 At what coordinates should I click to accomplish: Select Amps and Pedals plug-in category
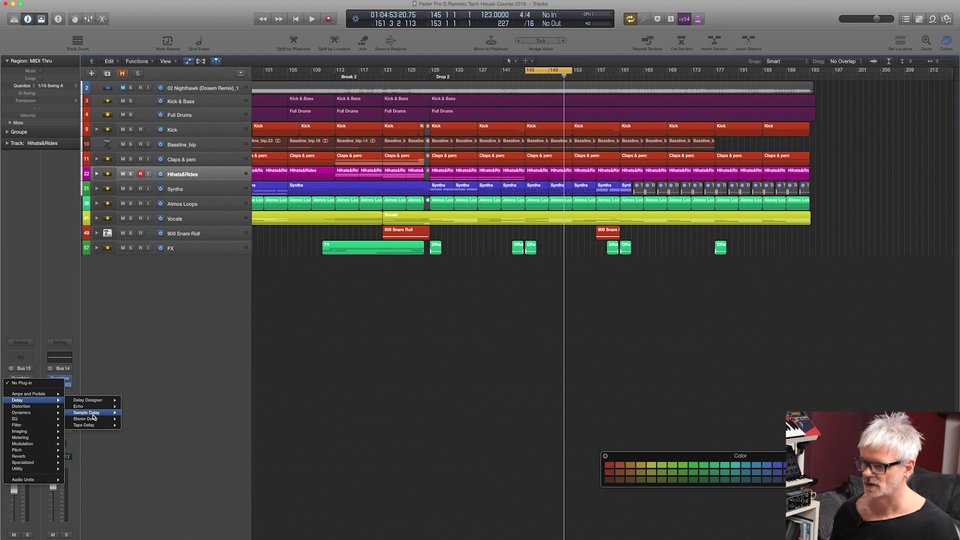pyautogui.click(x=33, y=394)
